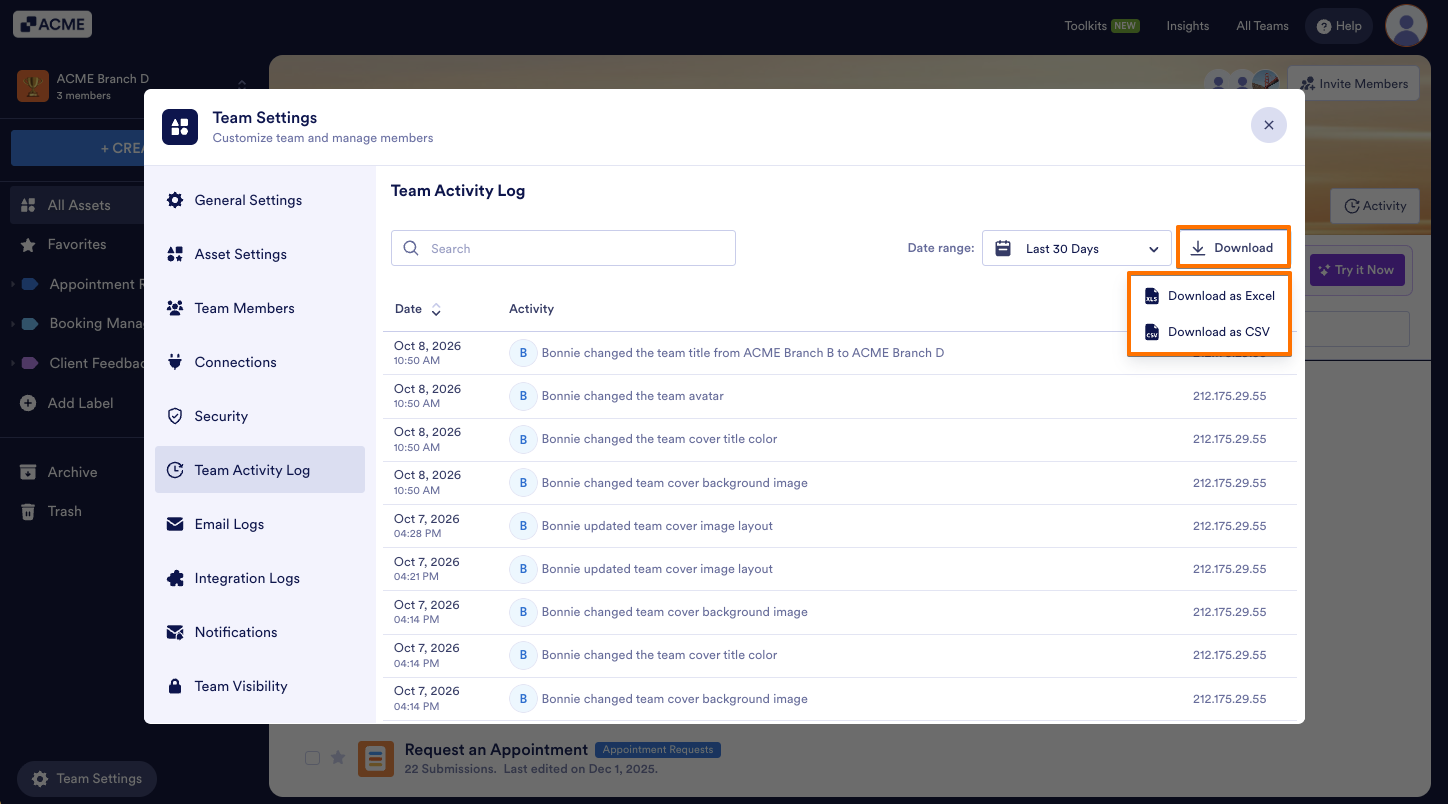This screenshot has height=804, width=1448.
Task: Click the Team Visibility lock icon
Action: point(175,686)
